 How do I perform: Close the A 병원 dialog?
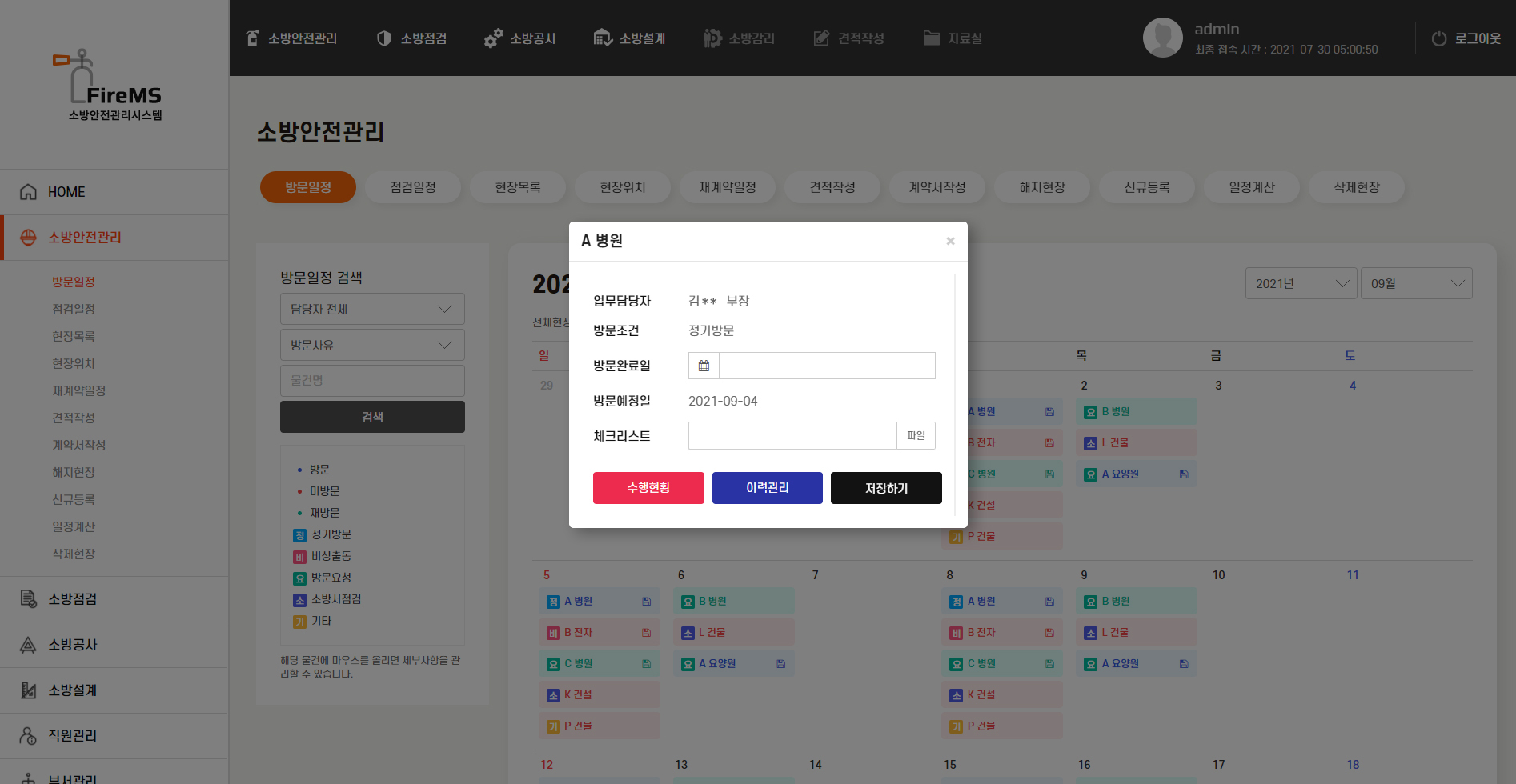tap(950, 241)
